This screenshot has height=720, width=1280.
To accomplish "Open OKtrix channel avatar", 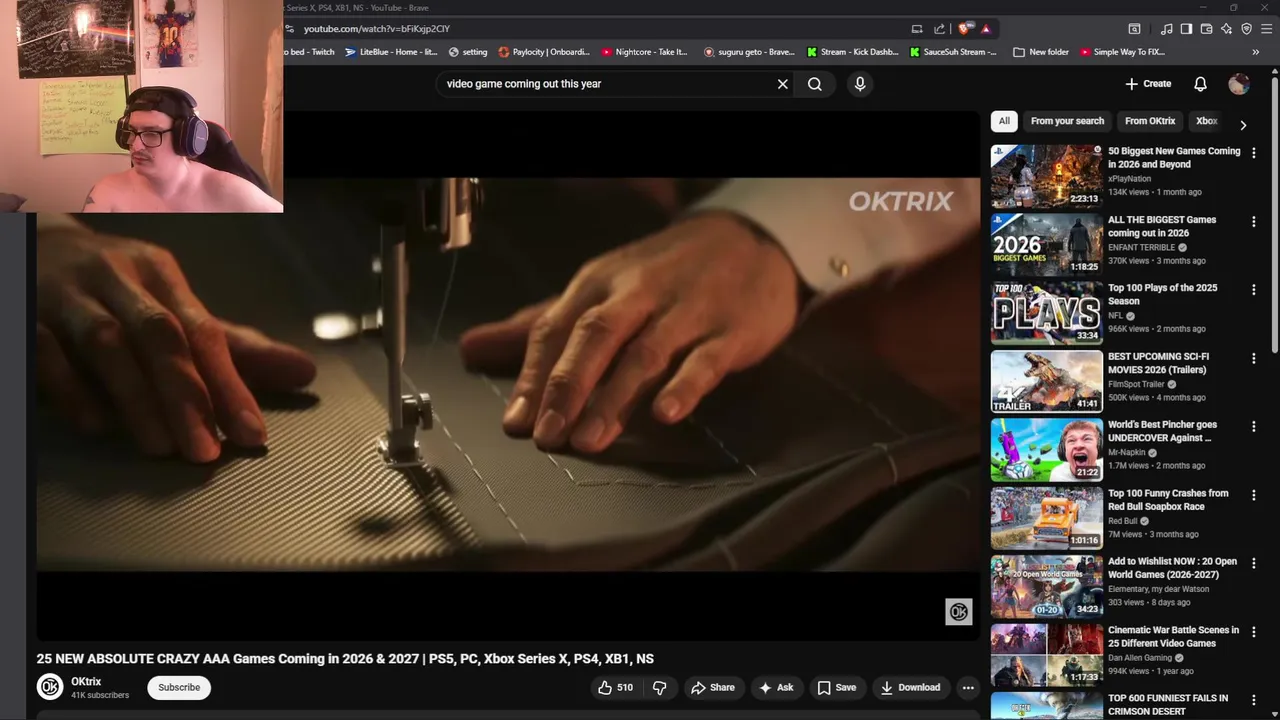I will pyautogui.click(x=50, y=687).
